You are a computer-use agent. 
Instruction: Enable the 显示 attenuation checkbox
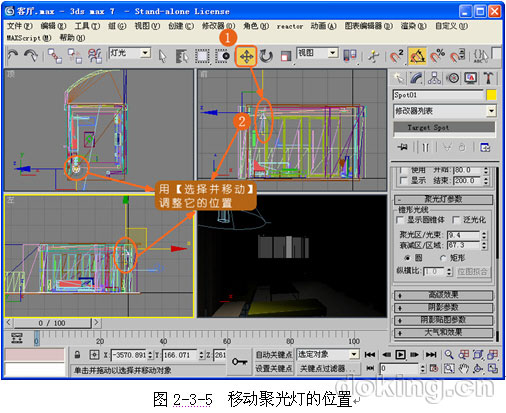[x=403, y=180]
